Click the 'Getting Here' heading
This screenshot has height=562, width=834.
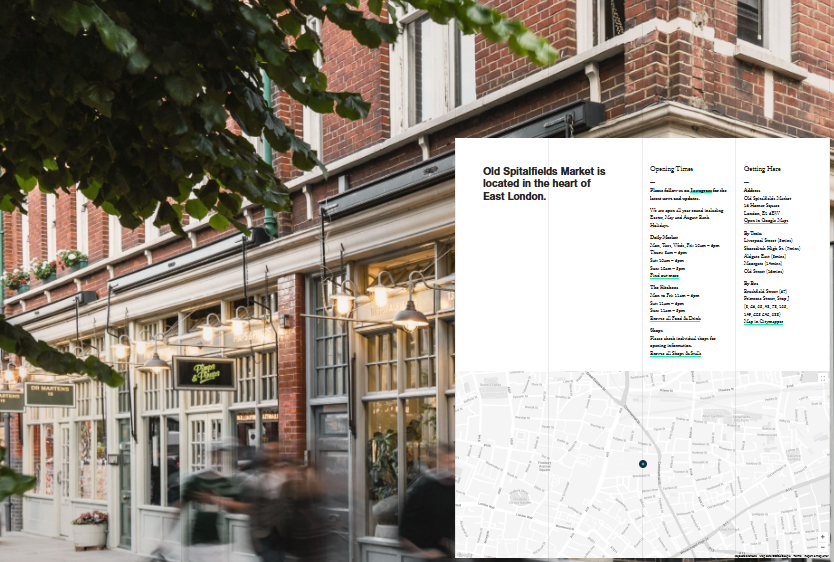pos(762,169)
